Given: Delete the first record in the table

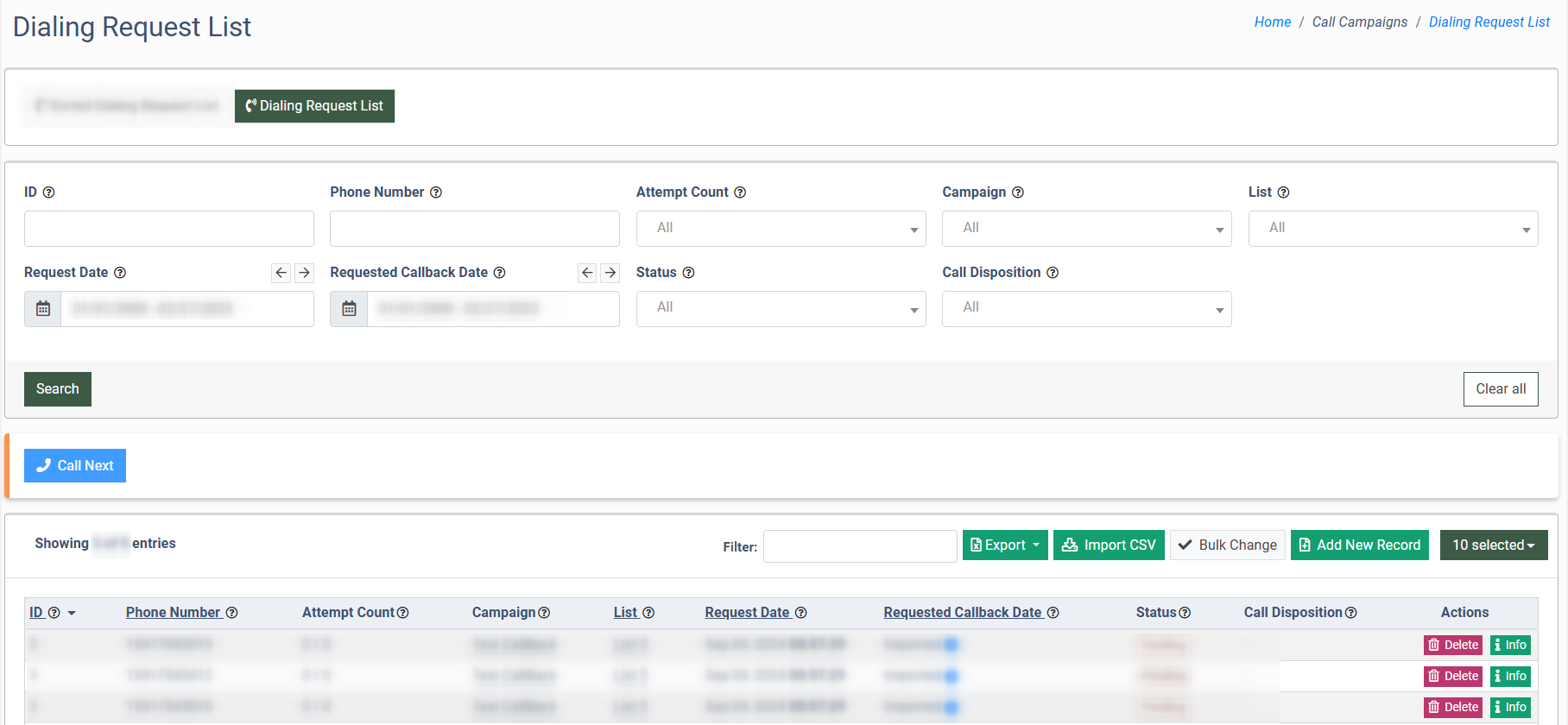Looking at the screenshot, I should pos(1452,645).
